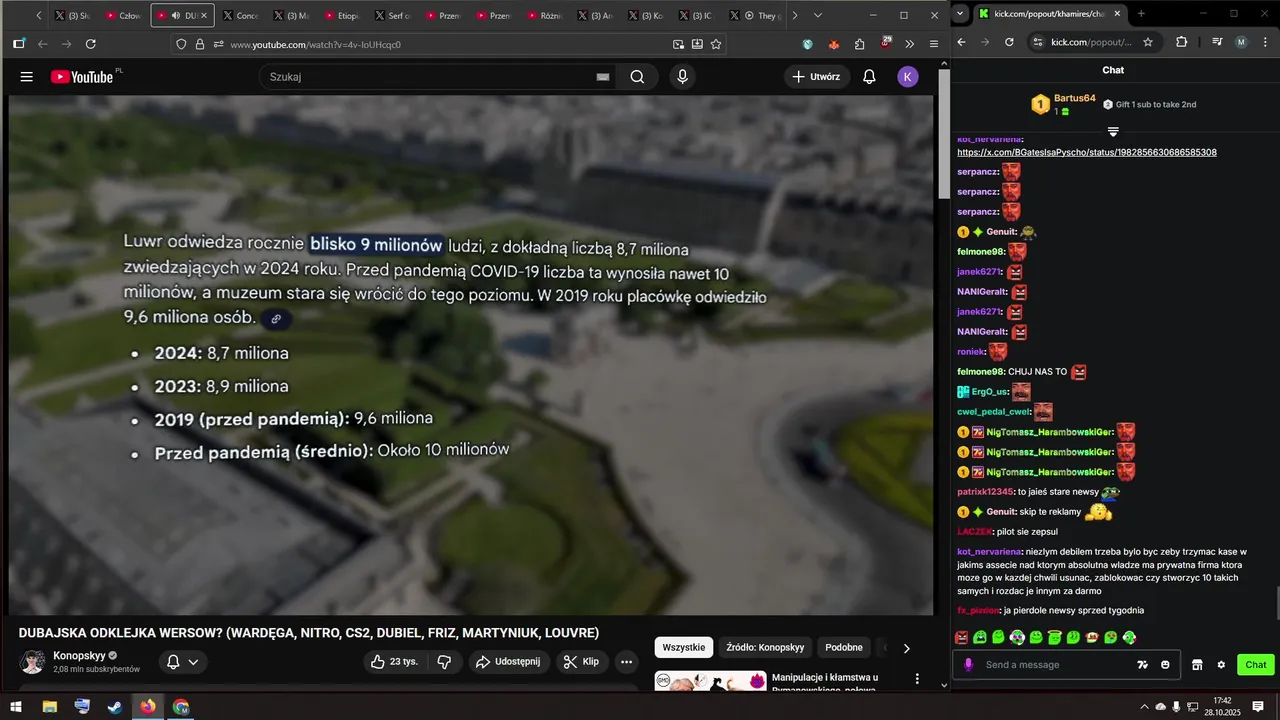Open the emoji picker in Kick chat

point(1165,665)
